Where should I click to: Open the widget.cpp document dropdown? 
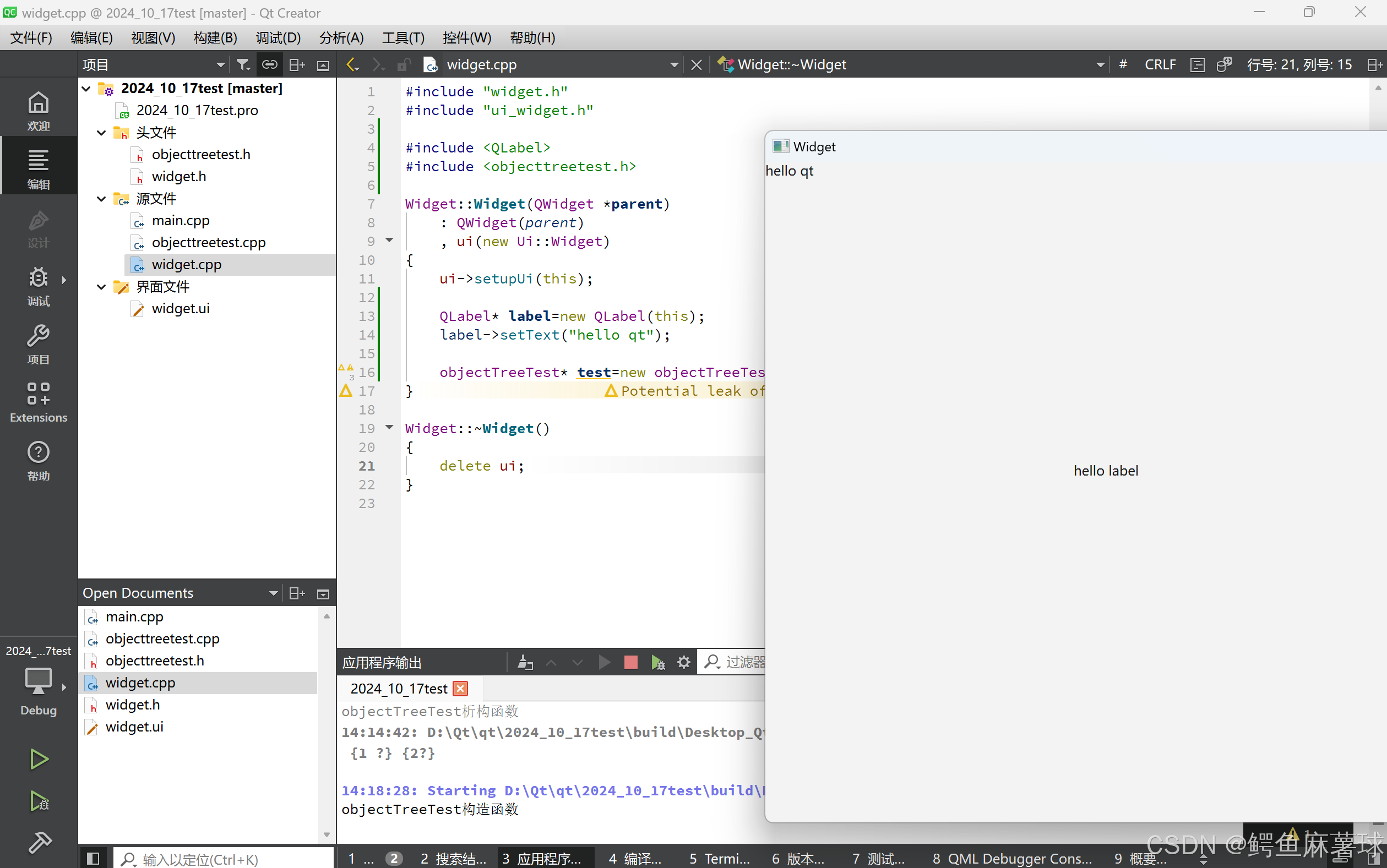[x=675, y=65]
